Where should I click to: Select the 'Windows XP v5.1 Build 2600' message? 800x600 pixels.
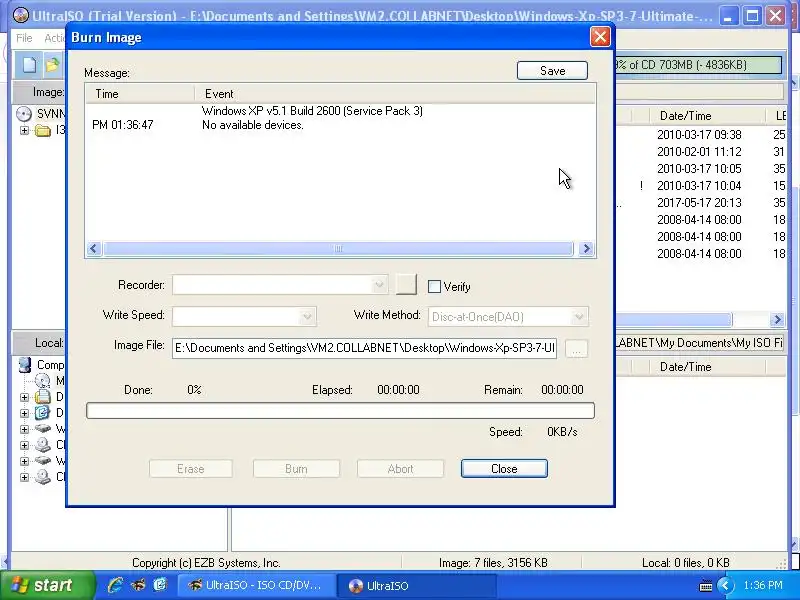point(312,111)
